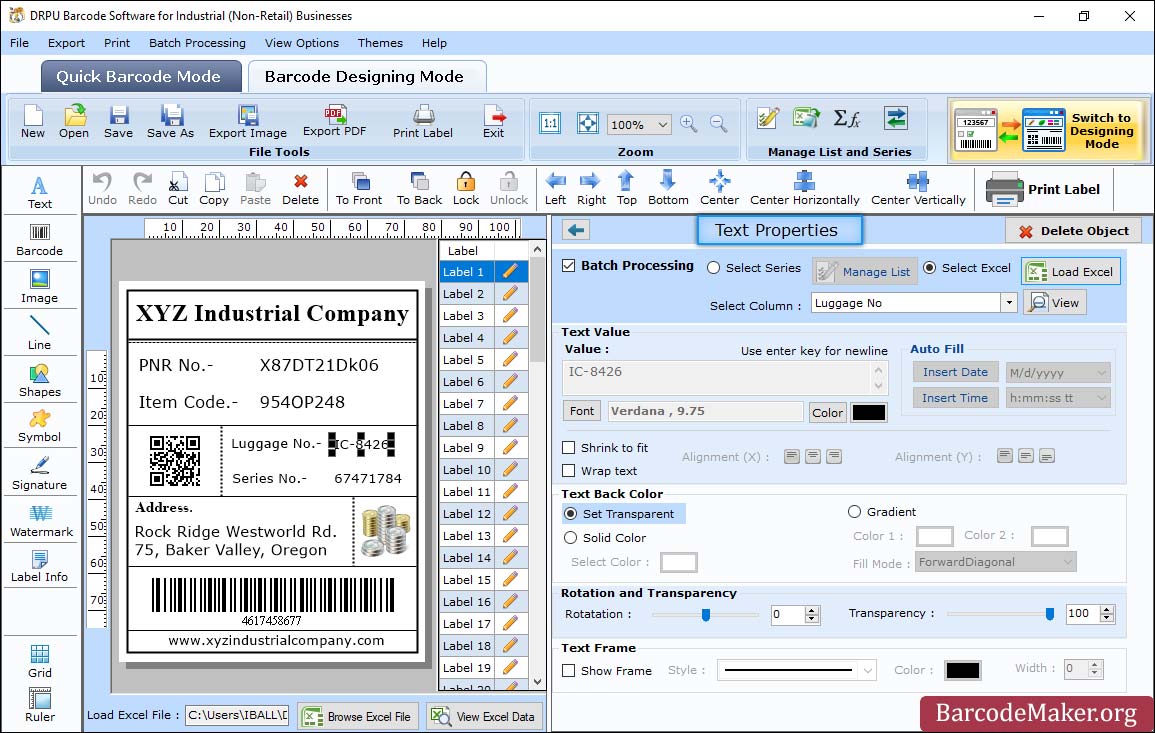Image resolution: width=1155 pixels, height=733 pixels.
Task: Bring object To Front
Action: coord(359,189)
